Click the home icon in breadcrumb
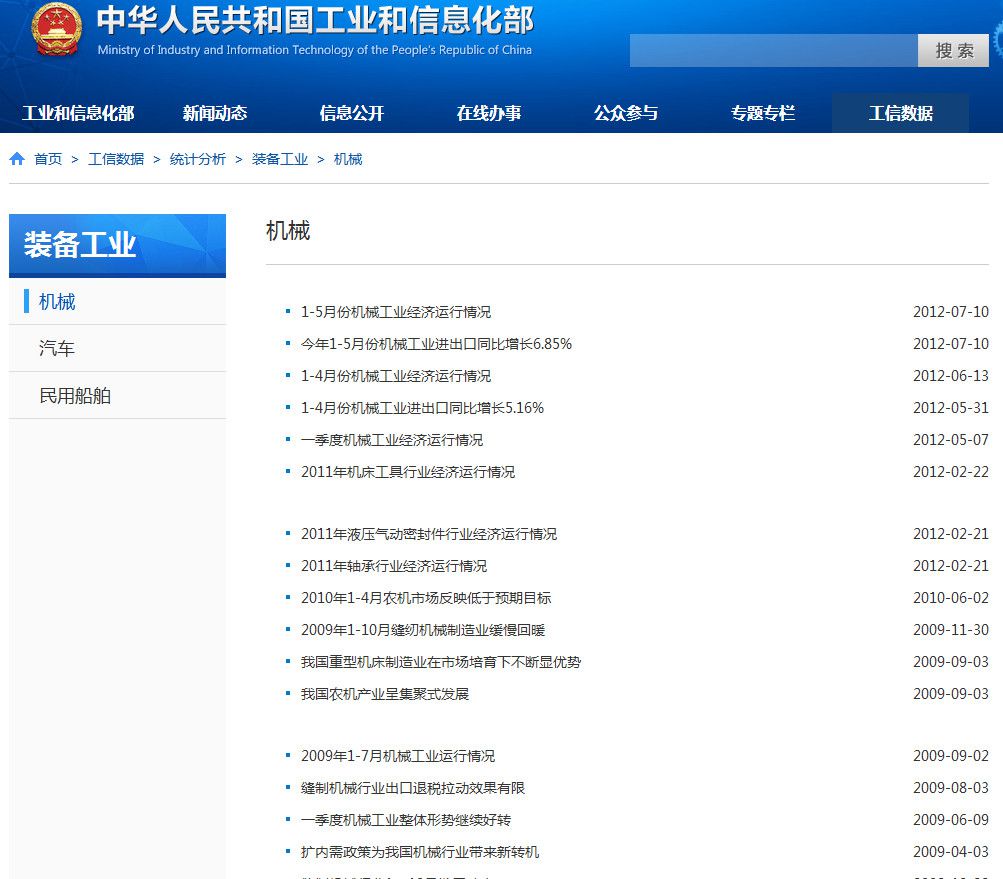Image resolution: width=1003 pixels, height=879 pixels. pyautogui.click(x=17, y=159)
